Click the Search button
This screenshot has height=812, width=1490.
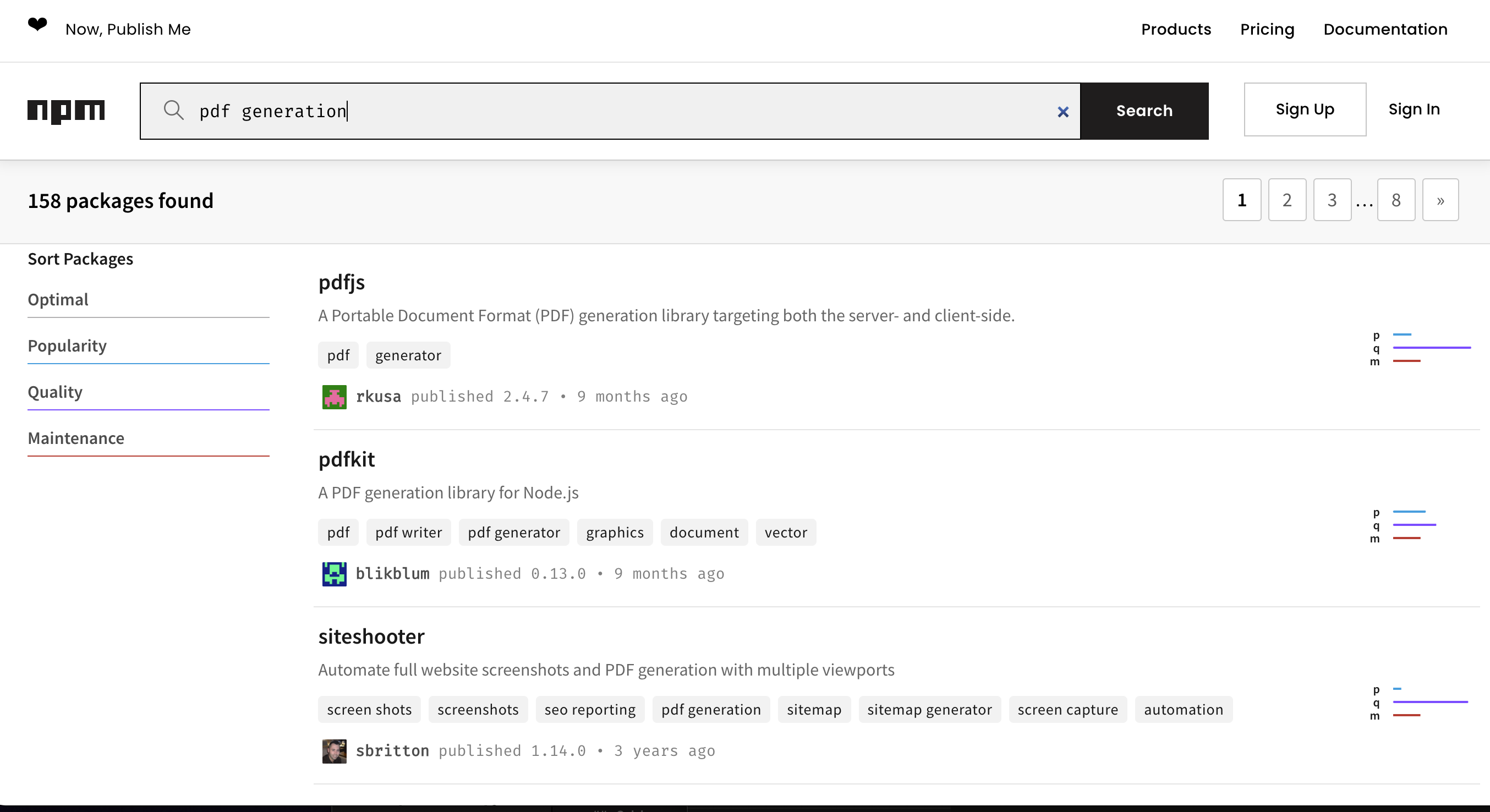point(1144,111)
